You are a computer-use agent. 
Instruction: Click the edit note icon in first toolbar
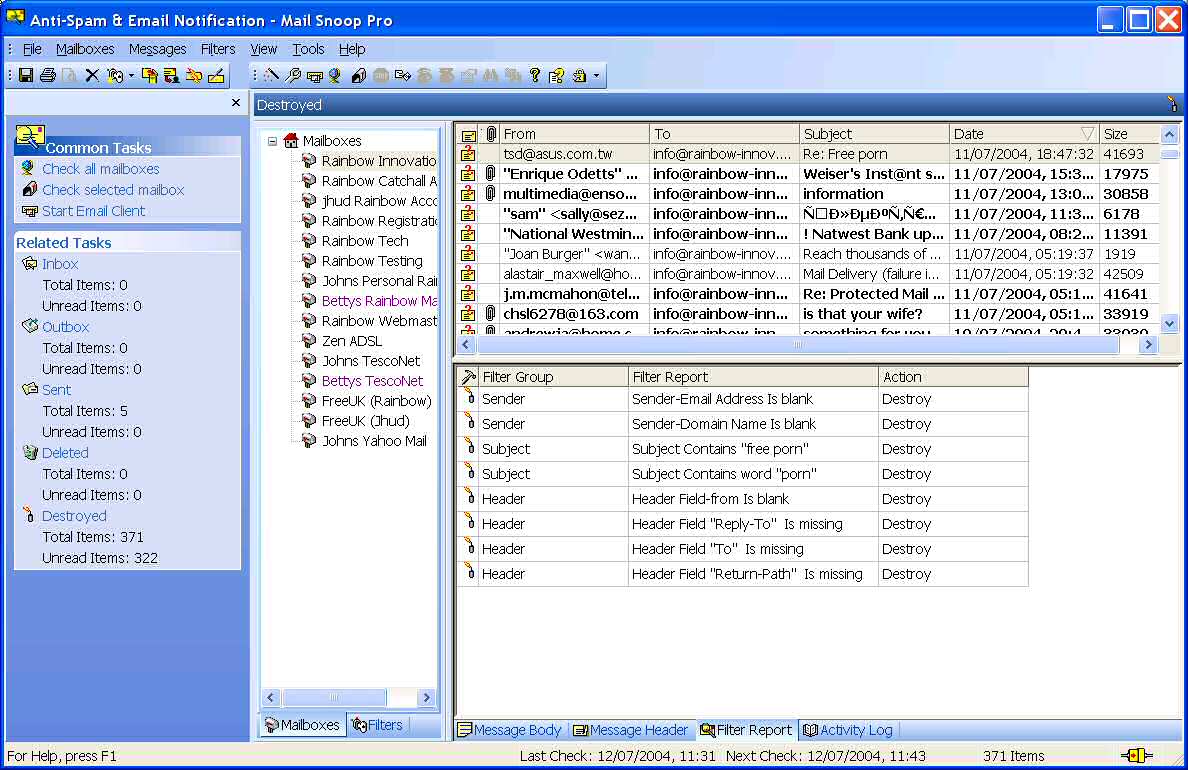[x=216, y=75]
